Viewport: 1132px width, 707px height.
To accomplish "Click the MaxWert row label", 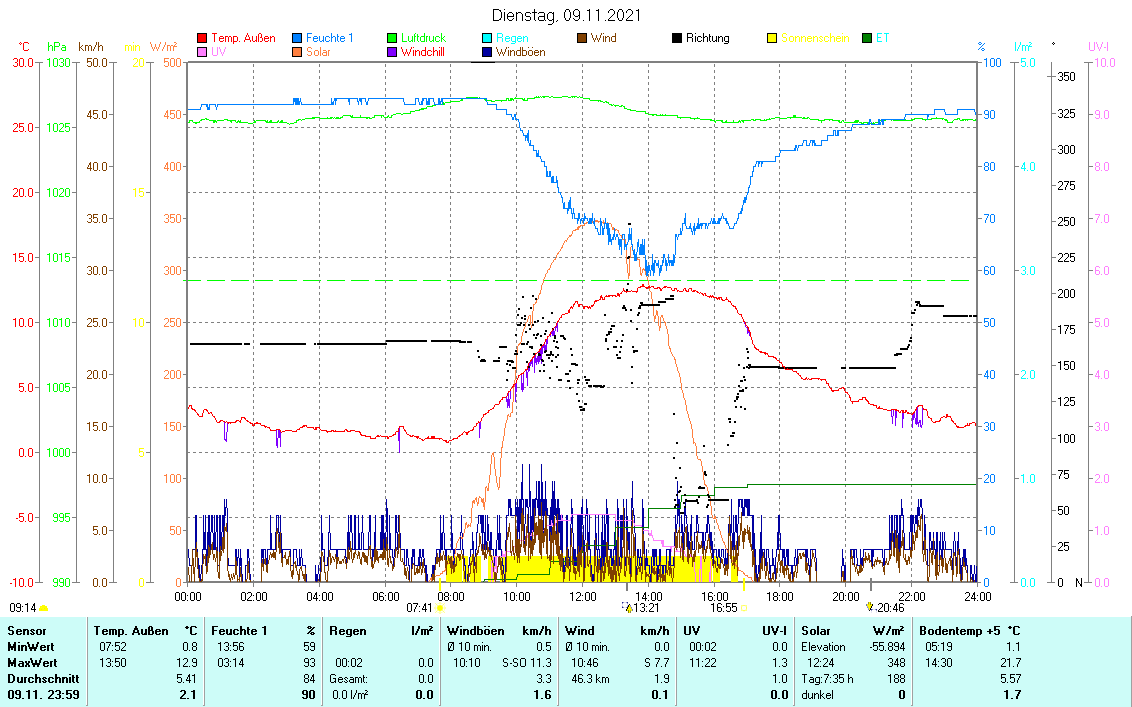I will tap(32, 663).
